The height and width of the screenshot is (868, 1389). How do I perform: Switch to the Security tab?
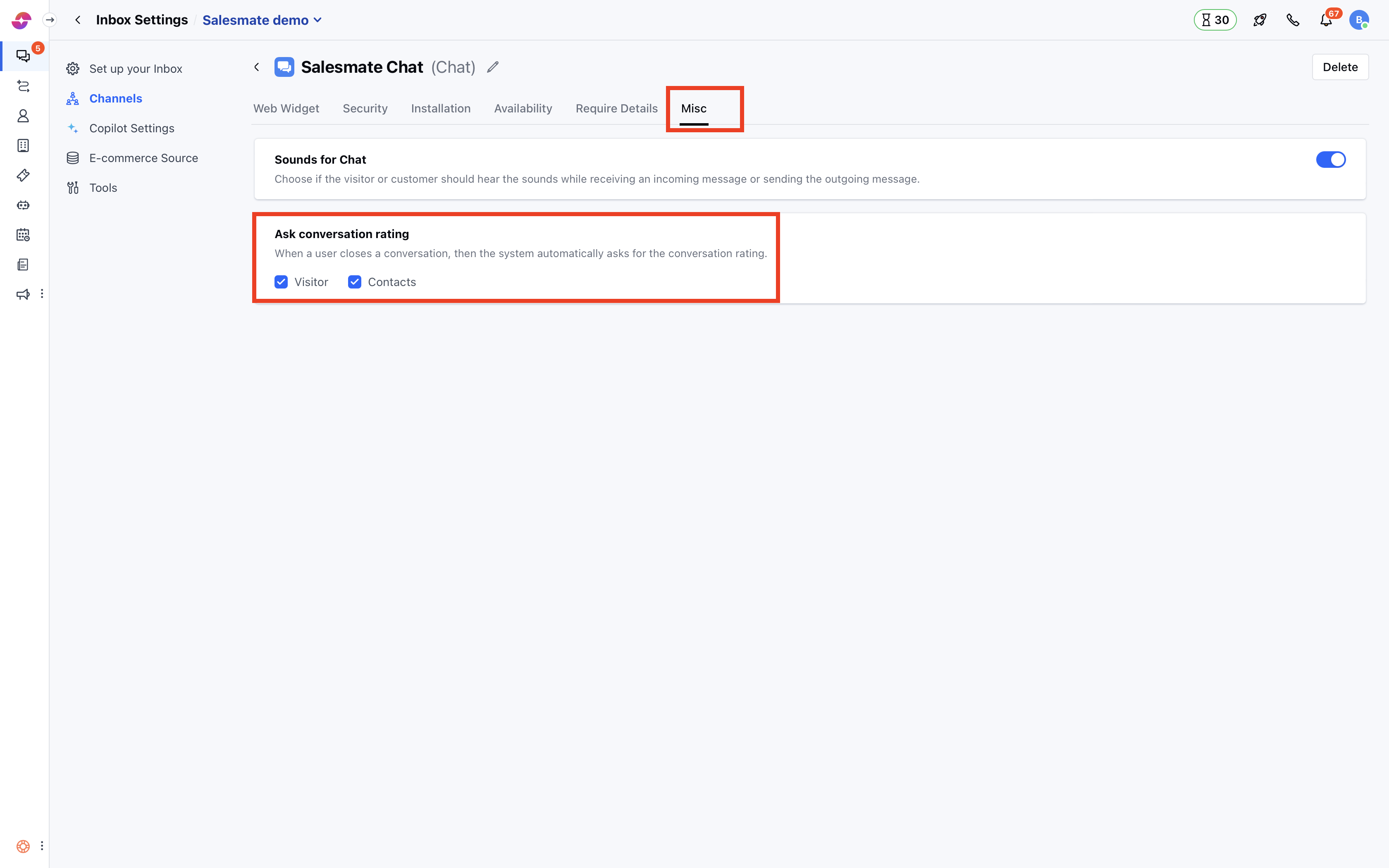(365, 108)
